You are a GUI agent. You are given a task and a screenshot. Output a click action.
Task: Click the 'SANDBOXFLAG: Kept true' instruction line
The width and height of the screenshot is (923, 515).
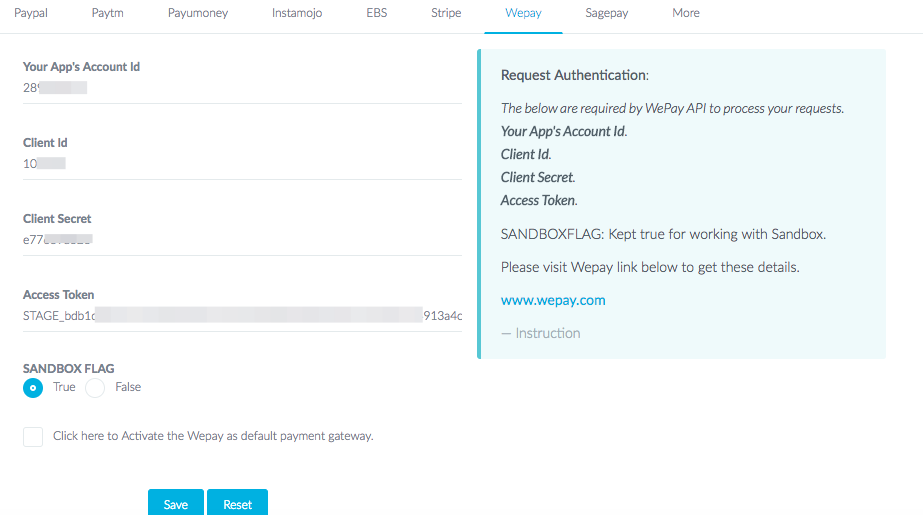pos(663,234)
